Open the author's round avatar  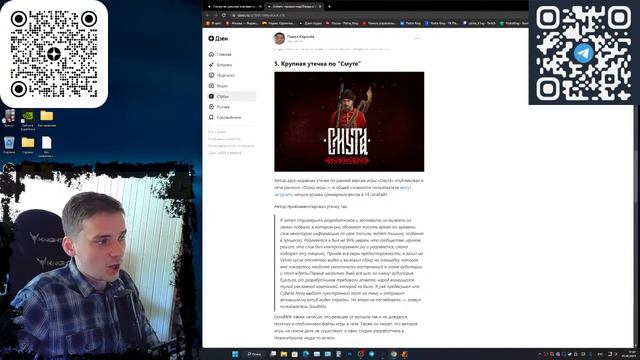point(279,38)
